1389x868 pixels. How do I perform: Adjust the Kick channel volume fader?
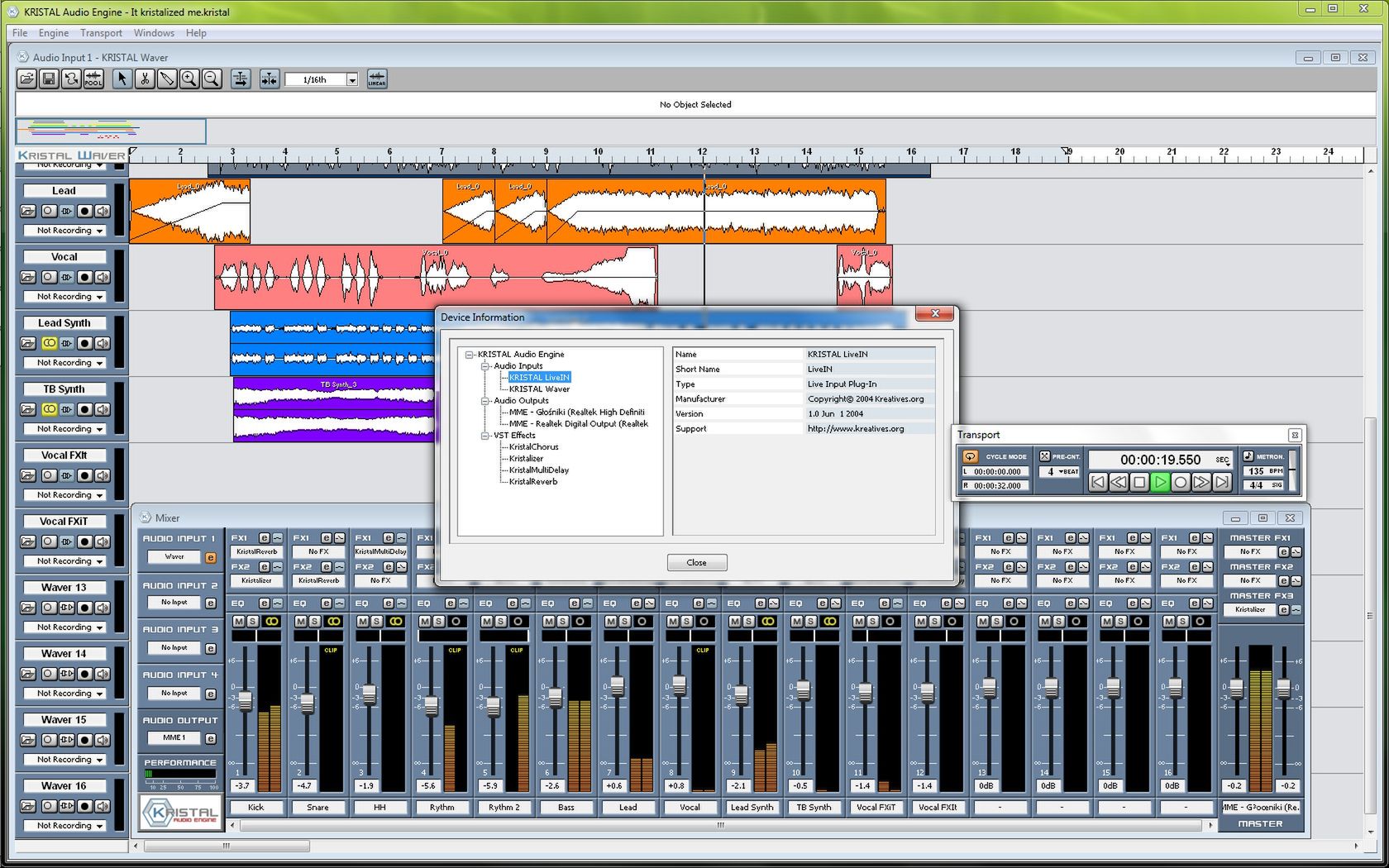pos(245,701)
